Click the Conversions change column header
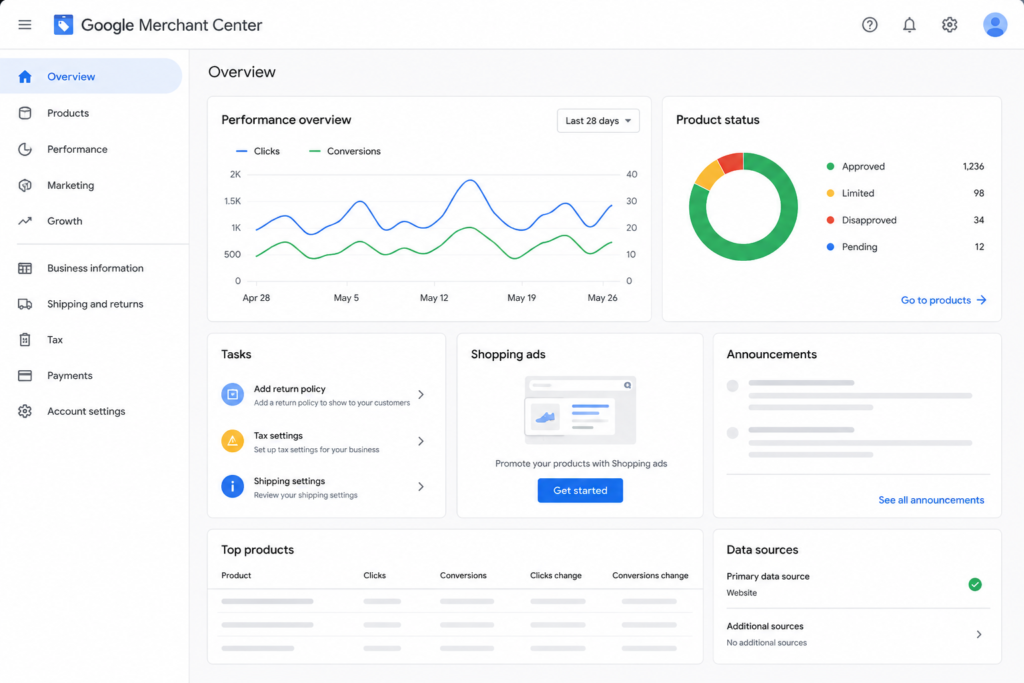This screenshot has width=1024, height=683. 650,575
